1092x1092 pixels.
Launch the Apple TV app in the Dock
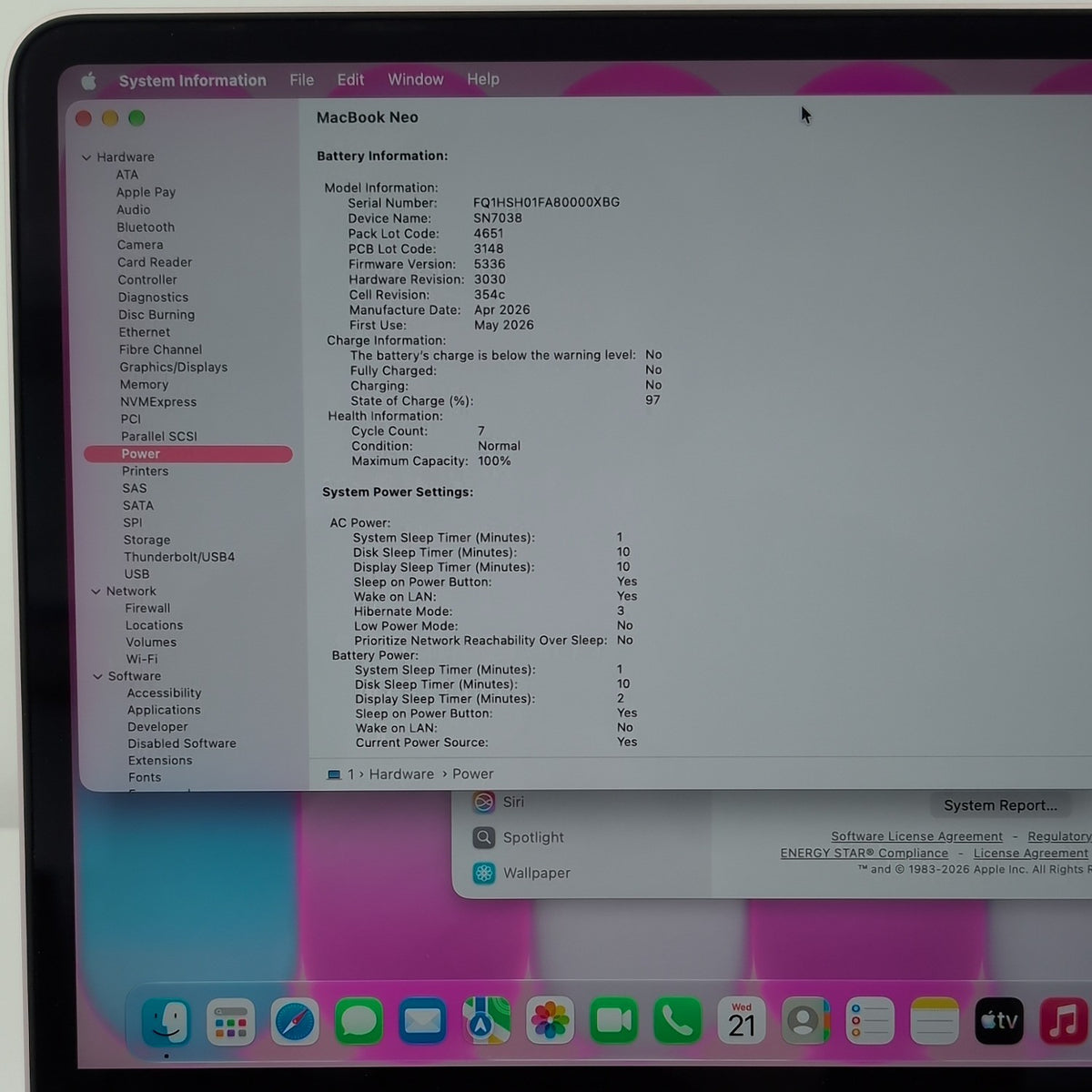coord(998,1021)
